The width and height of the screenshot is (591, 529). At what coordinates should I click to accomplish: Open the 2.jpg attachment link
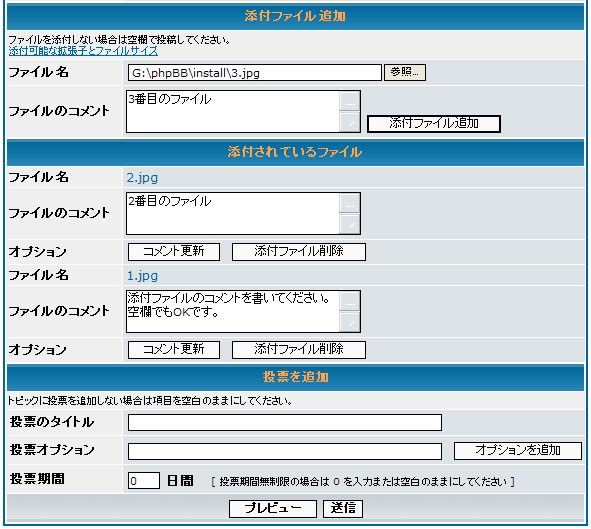click(142, 177)
